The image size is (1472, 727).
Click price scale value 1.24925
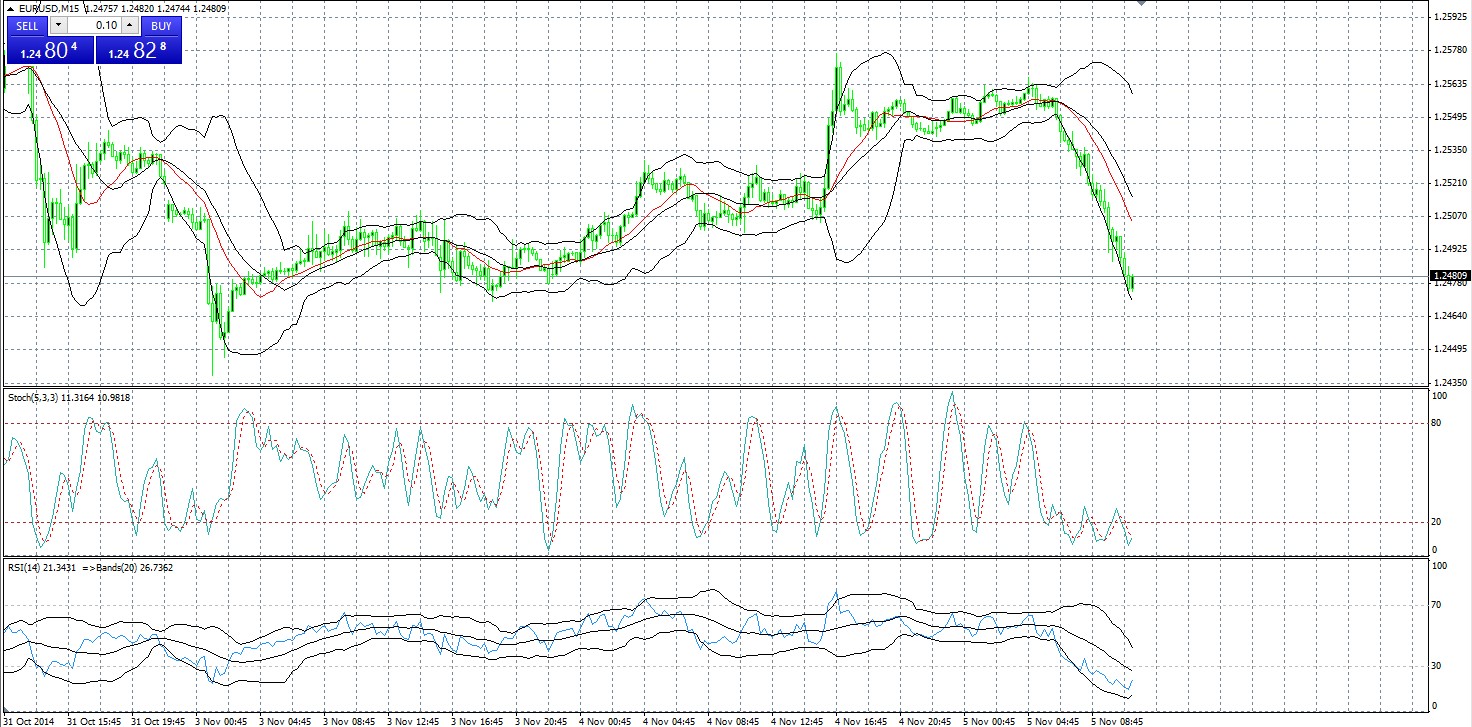click(1450, 249)
